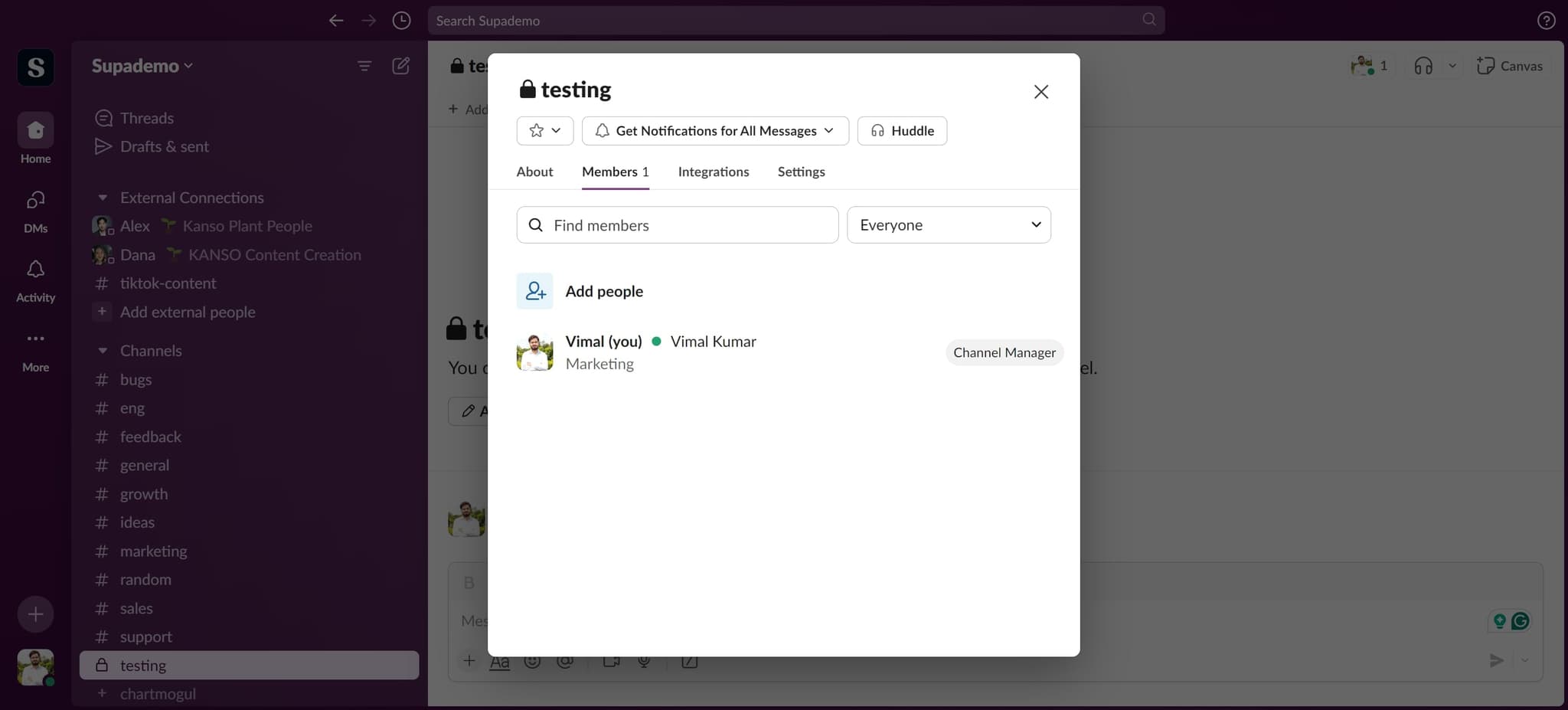Expand the Supademo workspace menu

142,66
